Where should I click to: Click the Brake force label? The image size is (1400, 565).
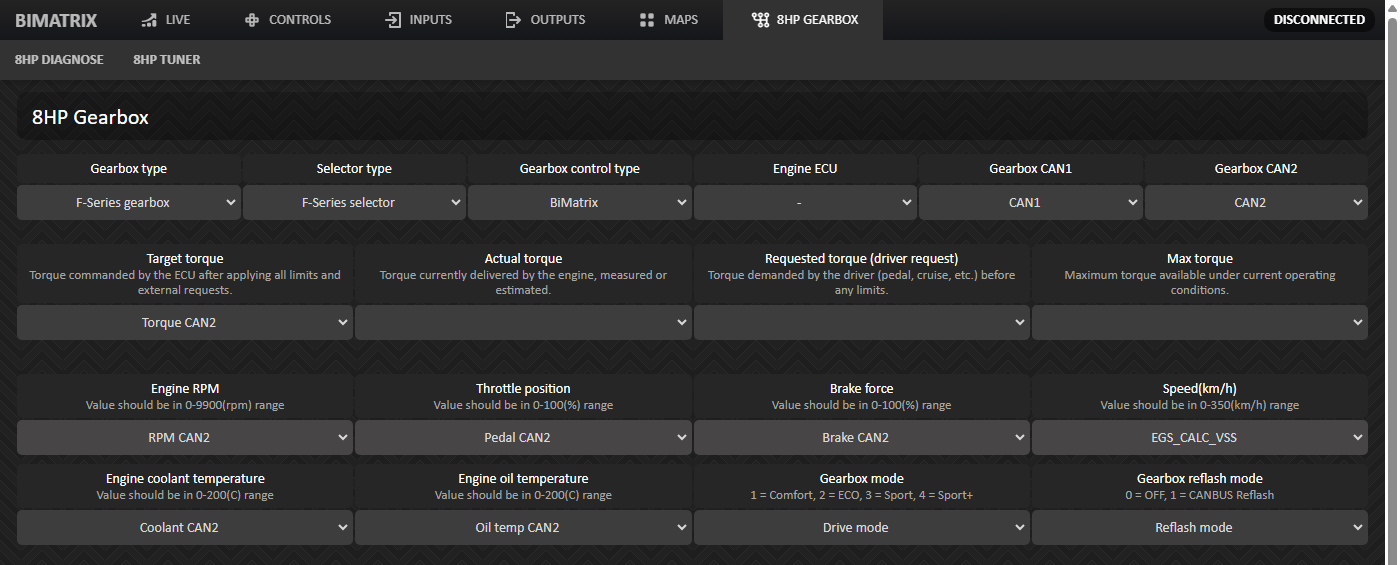(x=862, y=389)
